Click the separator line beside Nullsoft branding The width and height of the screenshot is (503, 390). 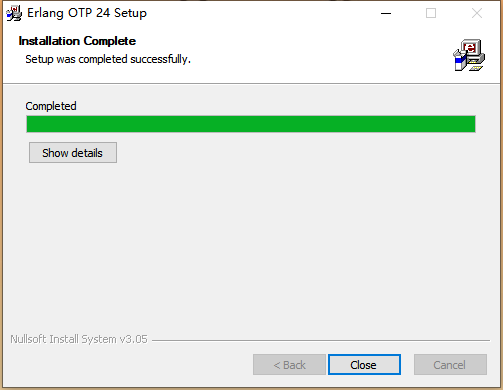coord(321,340)
